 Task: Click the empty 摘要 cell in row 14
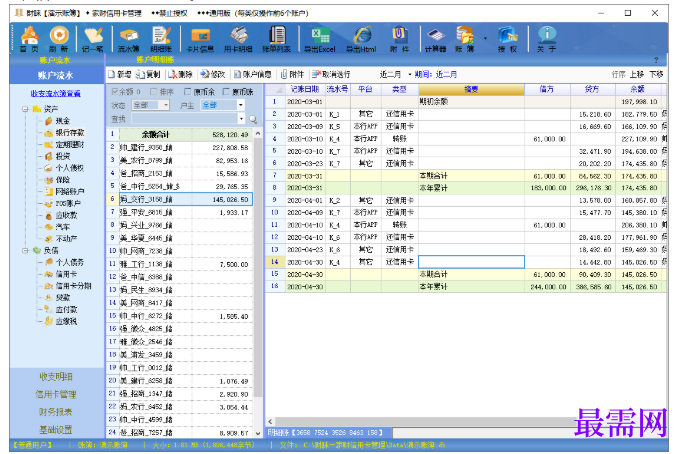coord(471,262)
